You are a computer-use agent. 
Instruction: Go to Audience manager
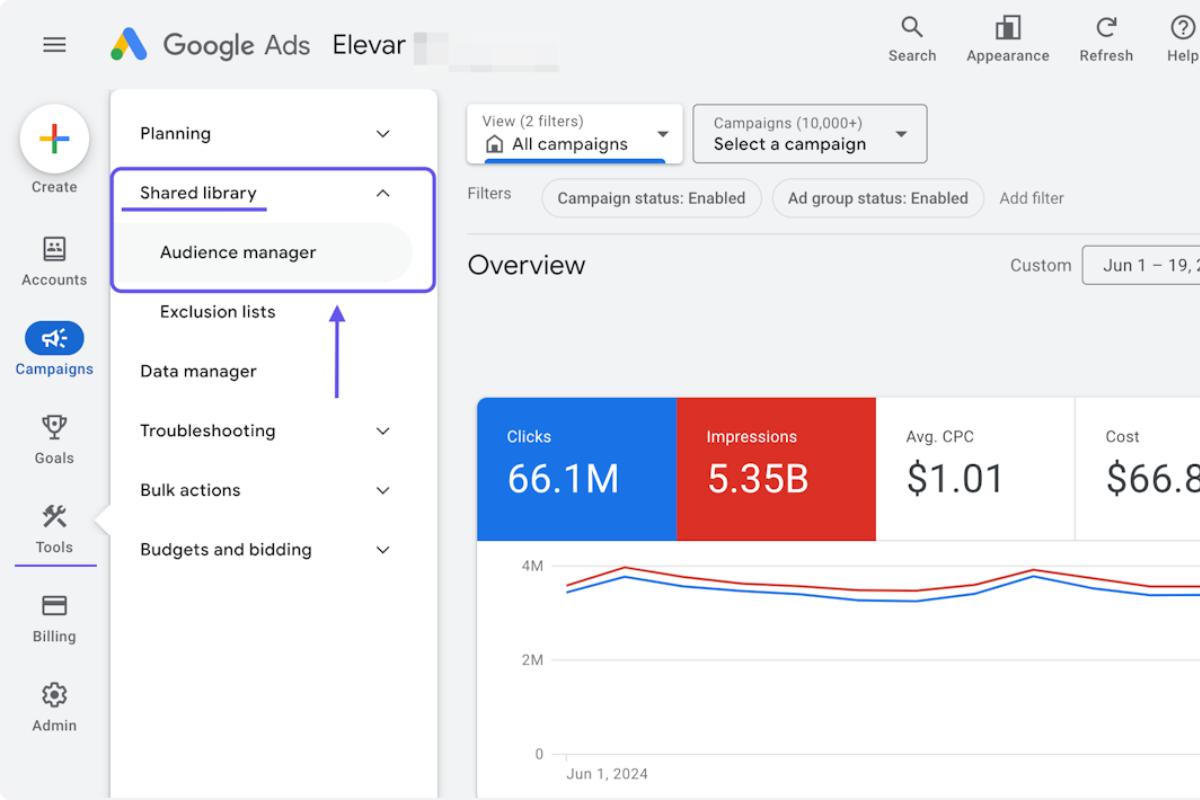(x=238, y=252)
